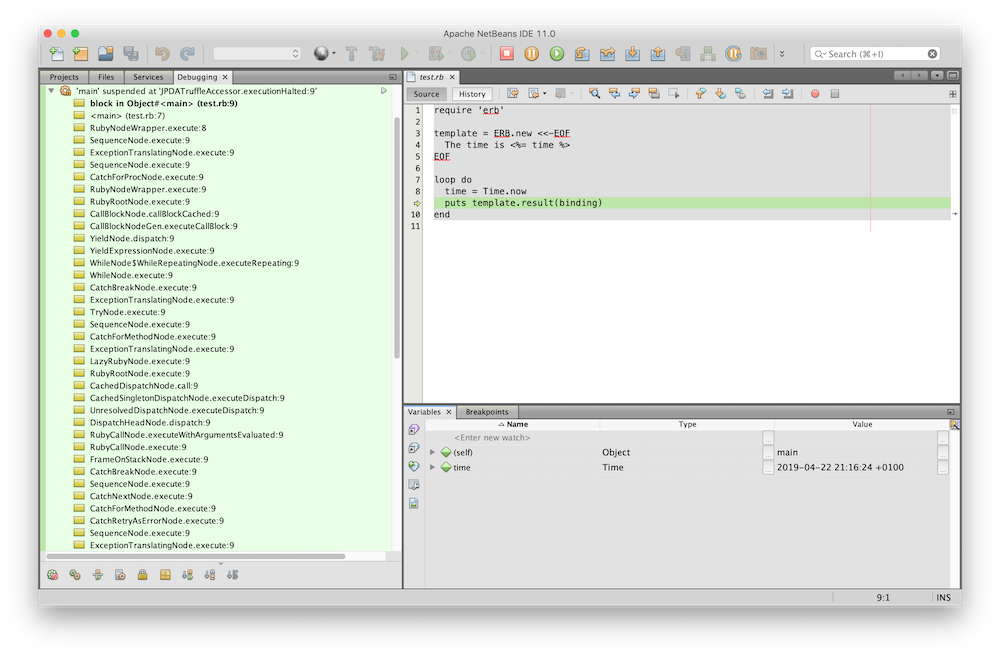Screen dimensions: 1000x656
Task: Collapse the 'main' suspended thread node
Action: 51,91
